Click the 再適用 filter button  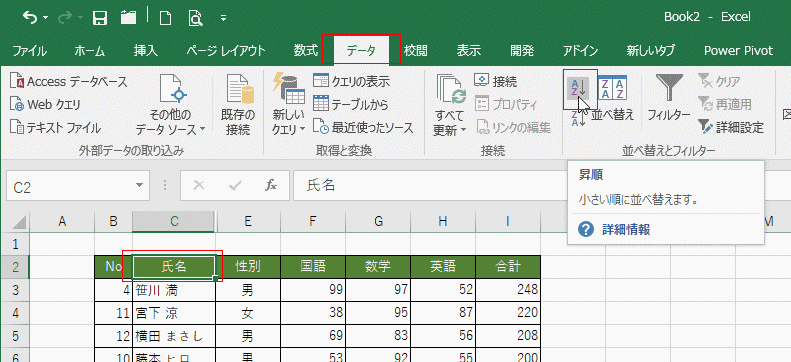pyautogui.click(x=725, y=104)
